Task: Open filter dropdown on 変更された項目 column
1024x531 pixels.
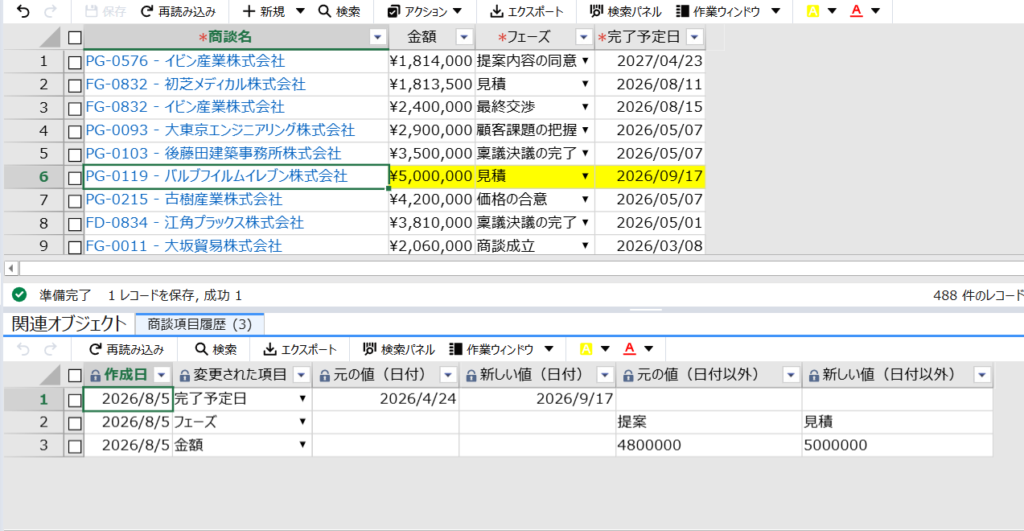Action: point(301,375)
